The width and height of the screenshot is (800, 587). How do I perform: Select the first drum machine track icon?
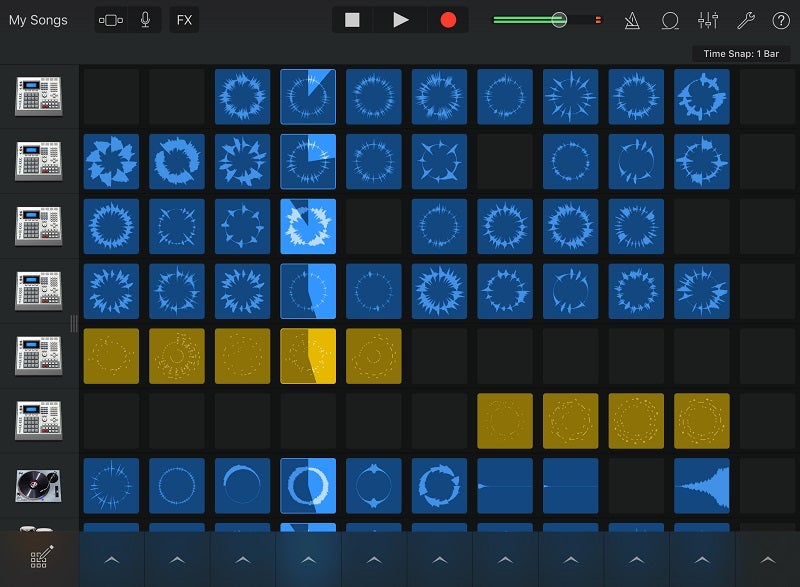(39, 96)
